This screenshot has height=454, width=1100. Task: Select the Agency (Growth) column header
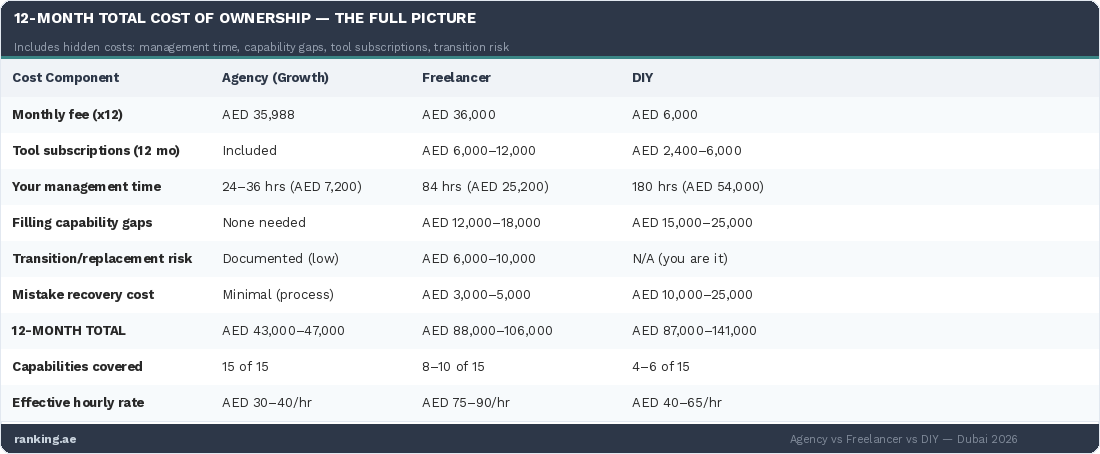click(275, 78)
